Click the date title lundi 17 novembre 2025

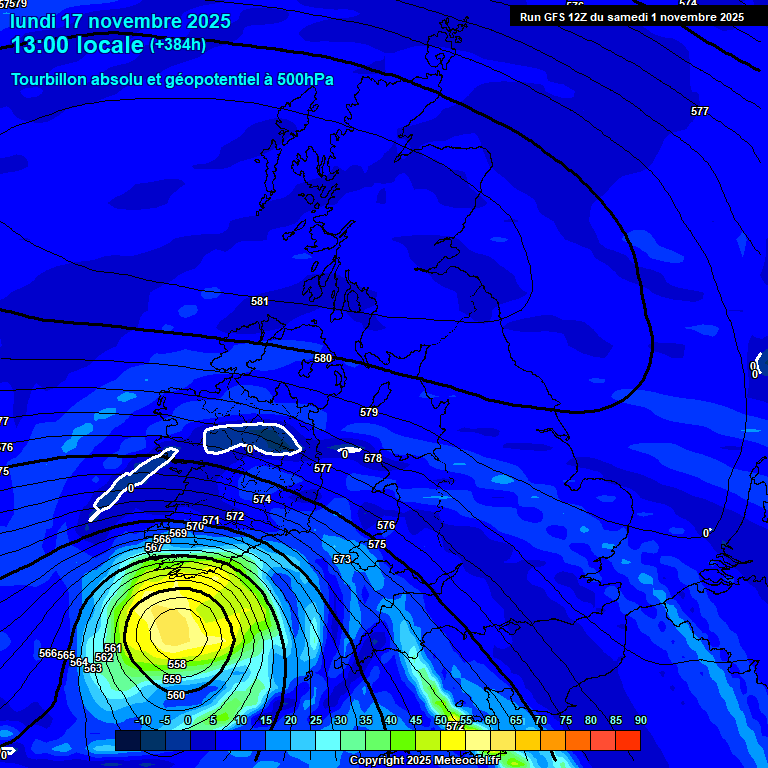pyautogui.click(x=120, y=21)
